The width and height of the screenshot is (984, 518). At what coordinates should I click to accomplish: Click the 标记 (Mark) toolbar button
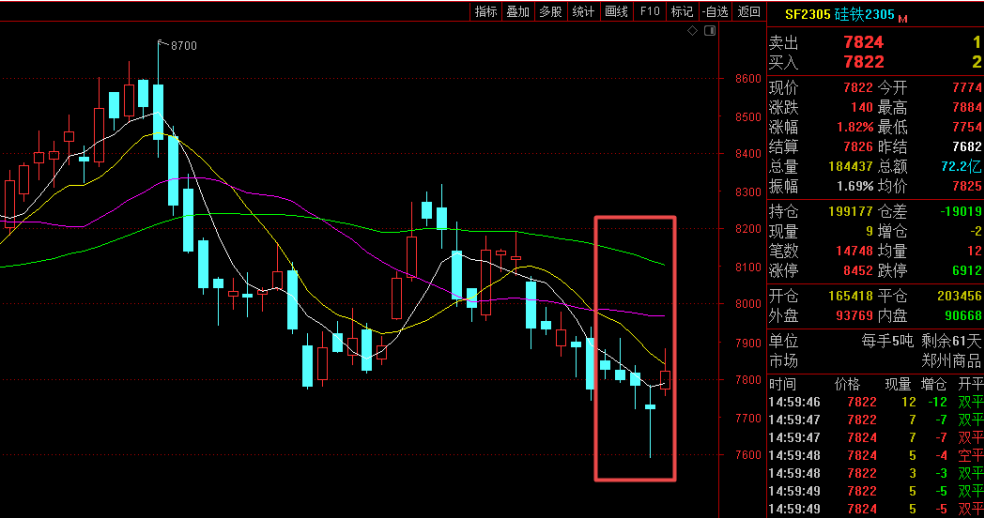point(682,11)
